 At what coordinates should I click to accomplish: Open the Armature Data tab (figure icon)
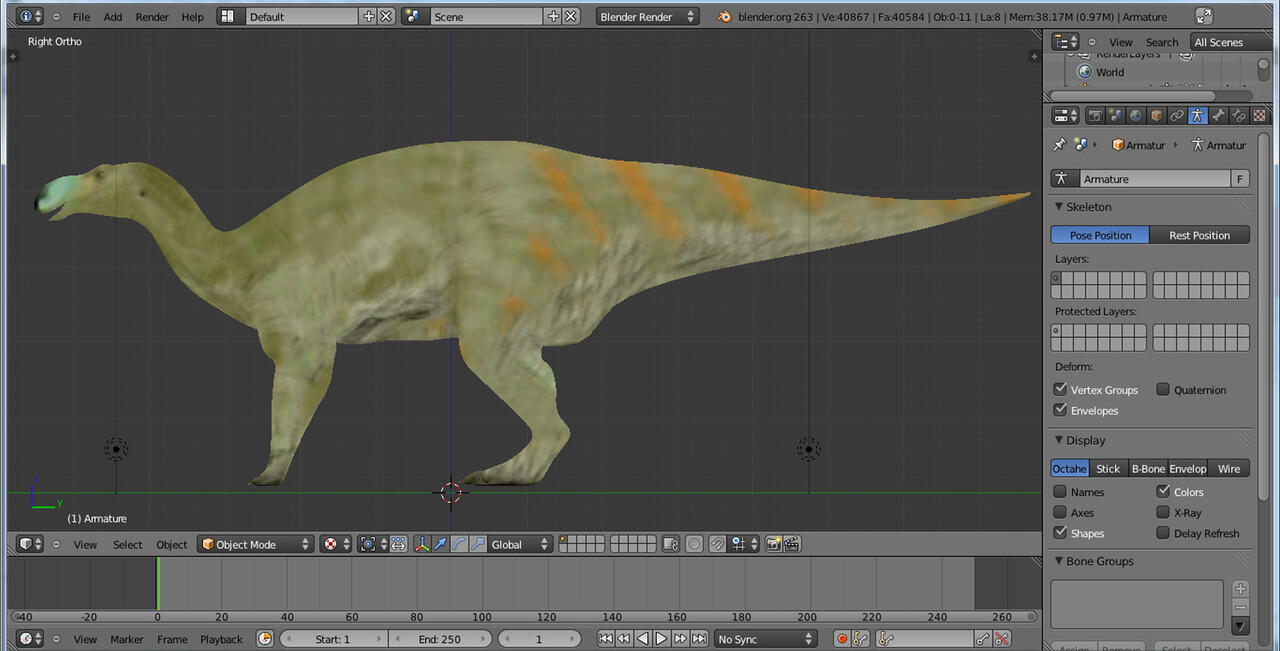1198,116
